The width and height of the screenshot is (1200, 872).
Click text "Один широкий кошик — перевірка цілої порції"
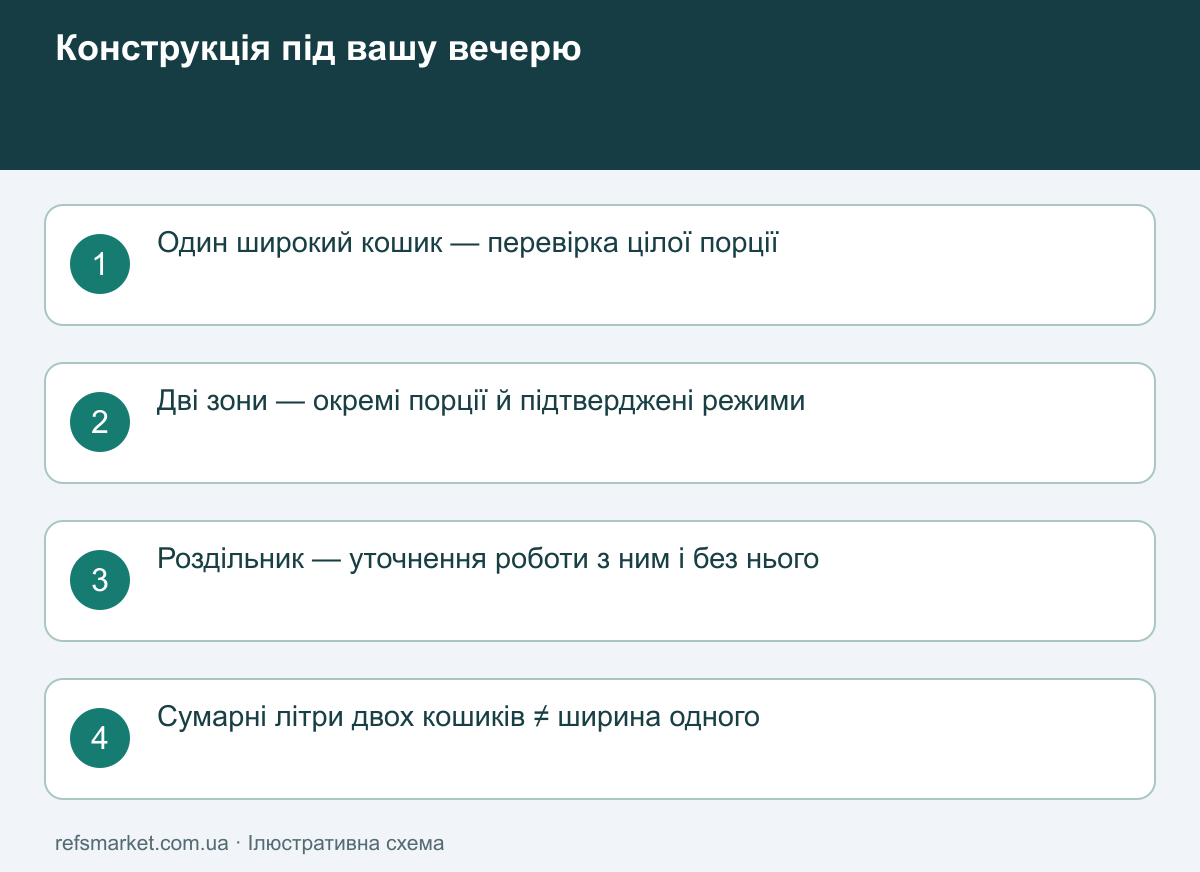468,243
